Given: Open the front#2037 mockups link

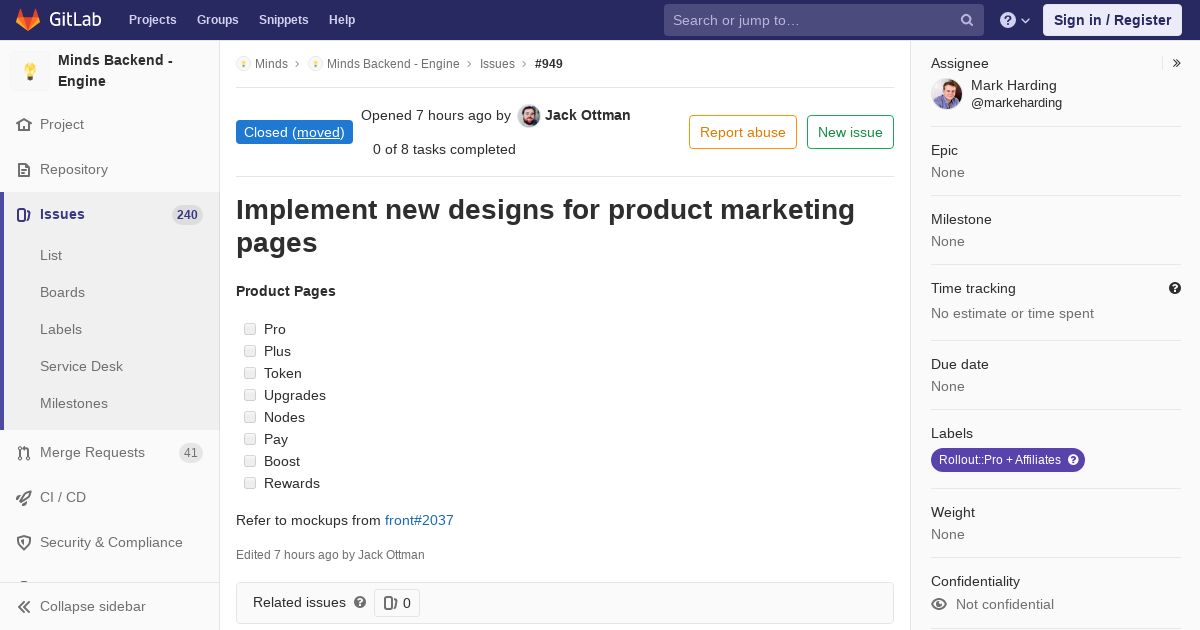Looking at the screenshot, I should click(x=419, y=520).
